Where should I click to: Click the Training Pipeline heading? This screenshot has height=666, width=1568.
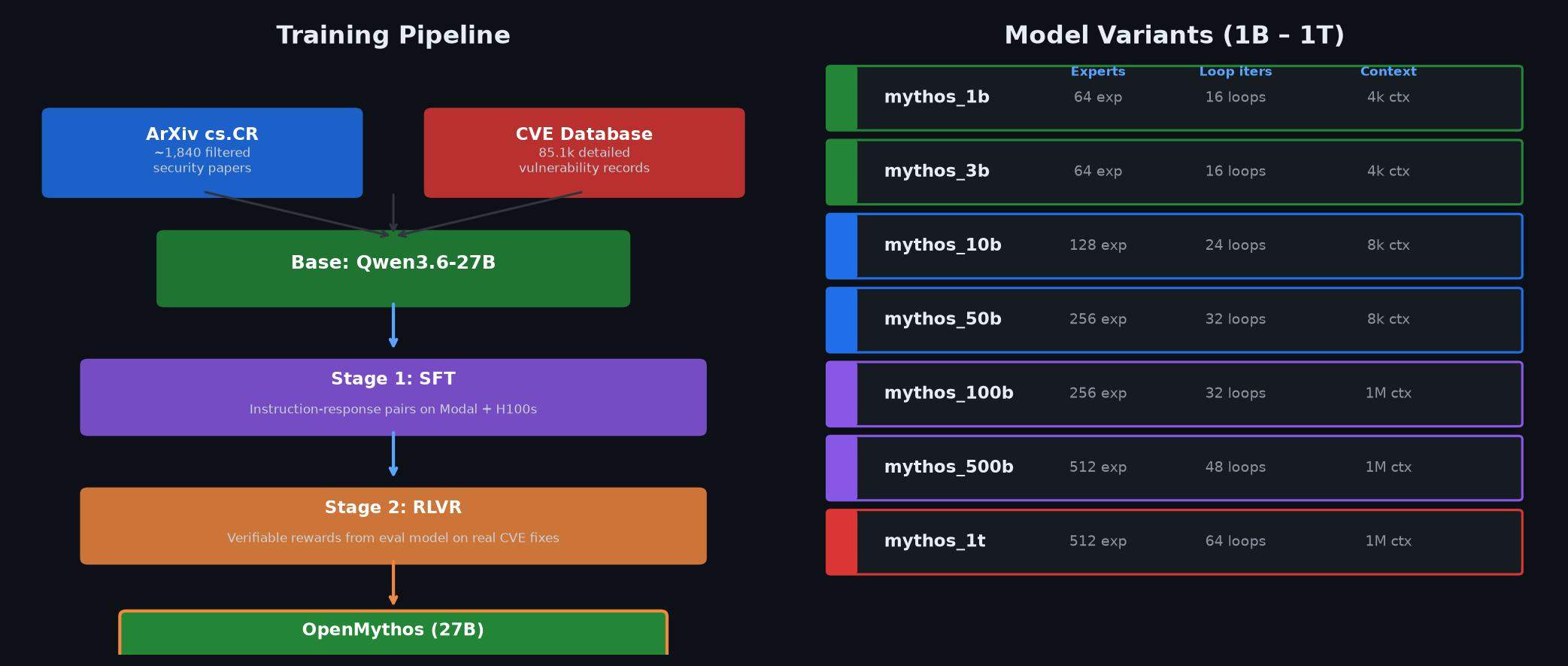tap(393, 35)
